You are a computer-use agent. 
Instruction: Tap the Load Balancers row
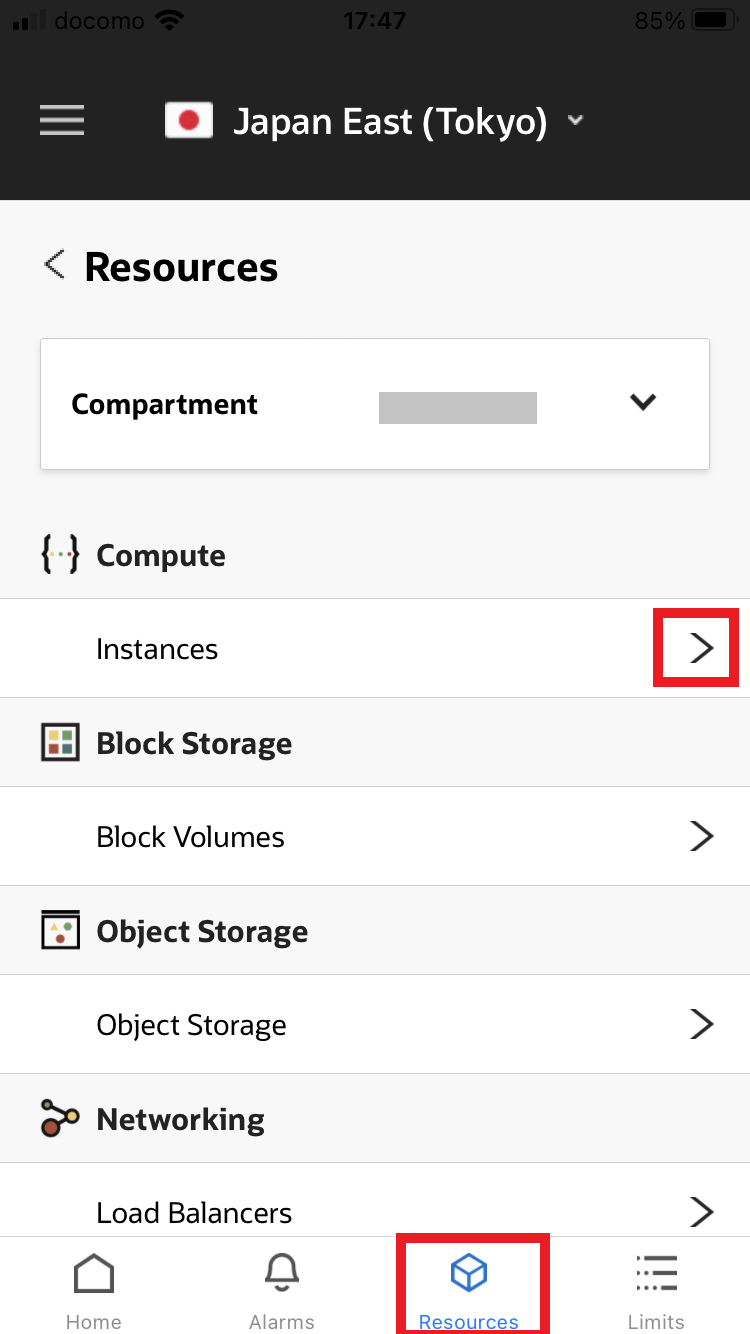pos(194,1212)
